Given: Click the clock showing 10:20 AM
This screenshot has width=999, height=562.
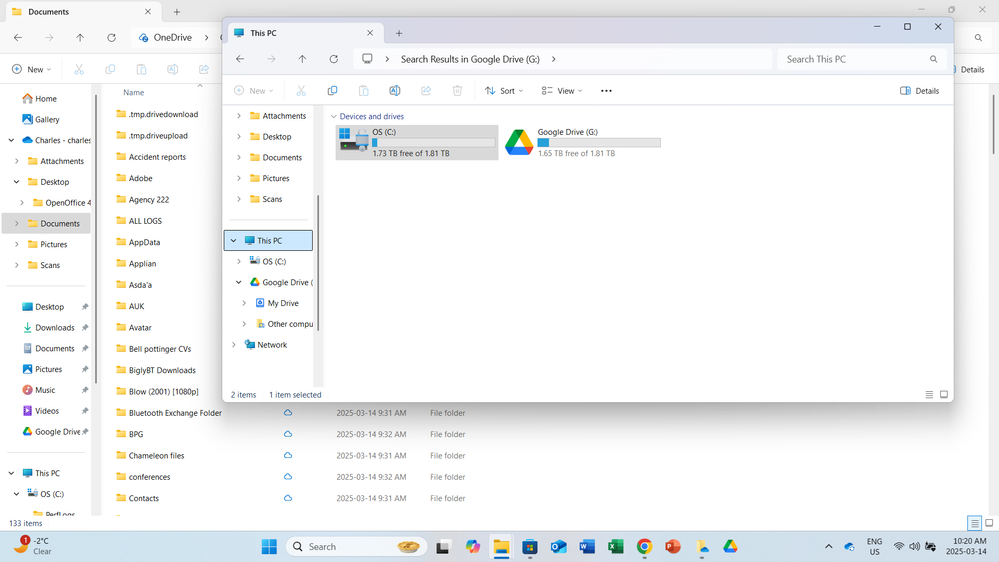Looking at the screenshot, I should [968, 546].
